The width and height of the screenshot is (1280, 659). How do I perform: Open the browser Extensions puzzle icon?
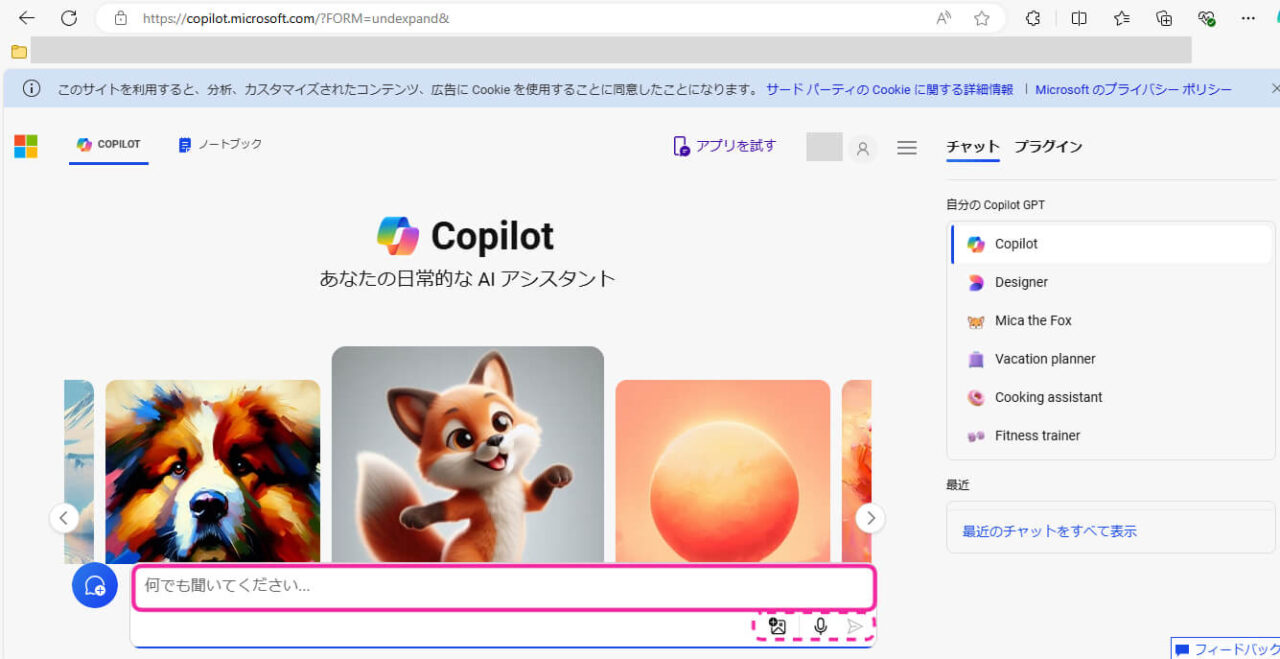point(1034,18)
